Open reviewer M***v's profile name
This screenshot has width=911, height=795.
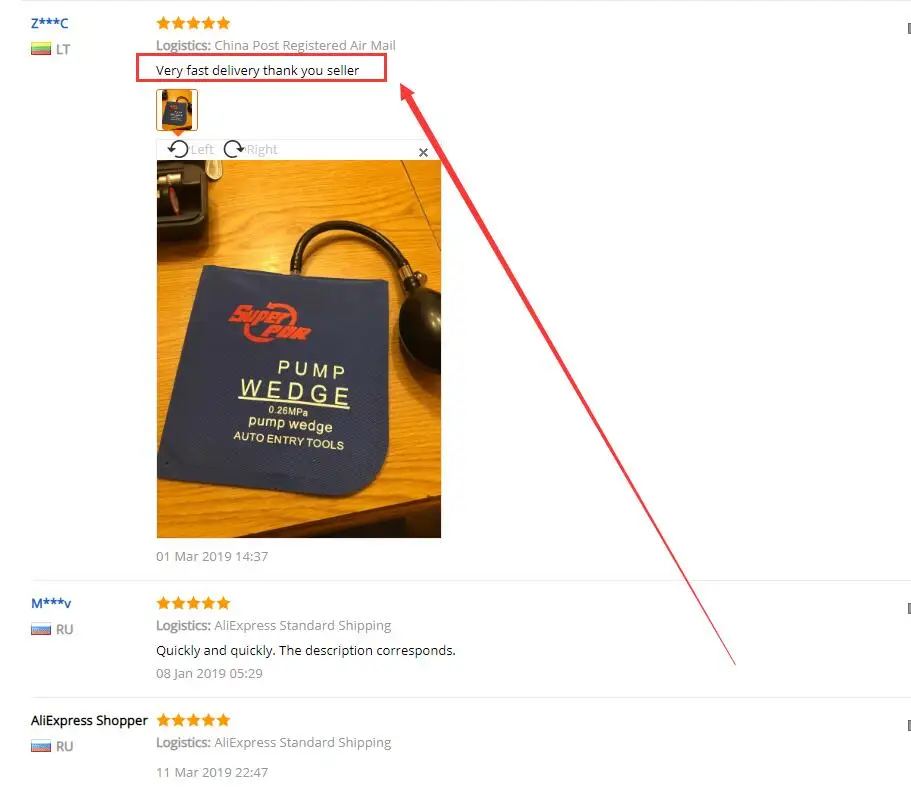click(x=51, y=603)
